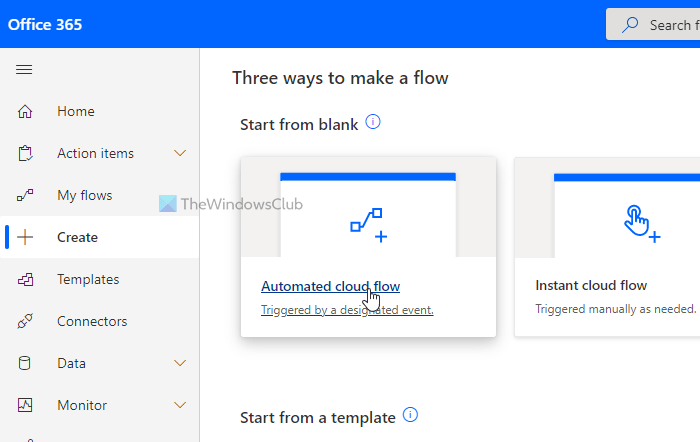Click the Templates icon in the sidebar
The width and height of the screenshot is (700, 442).
[26, 279]
